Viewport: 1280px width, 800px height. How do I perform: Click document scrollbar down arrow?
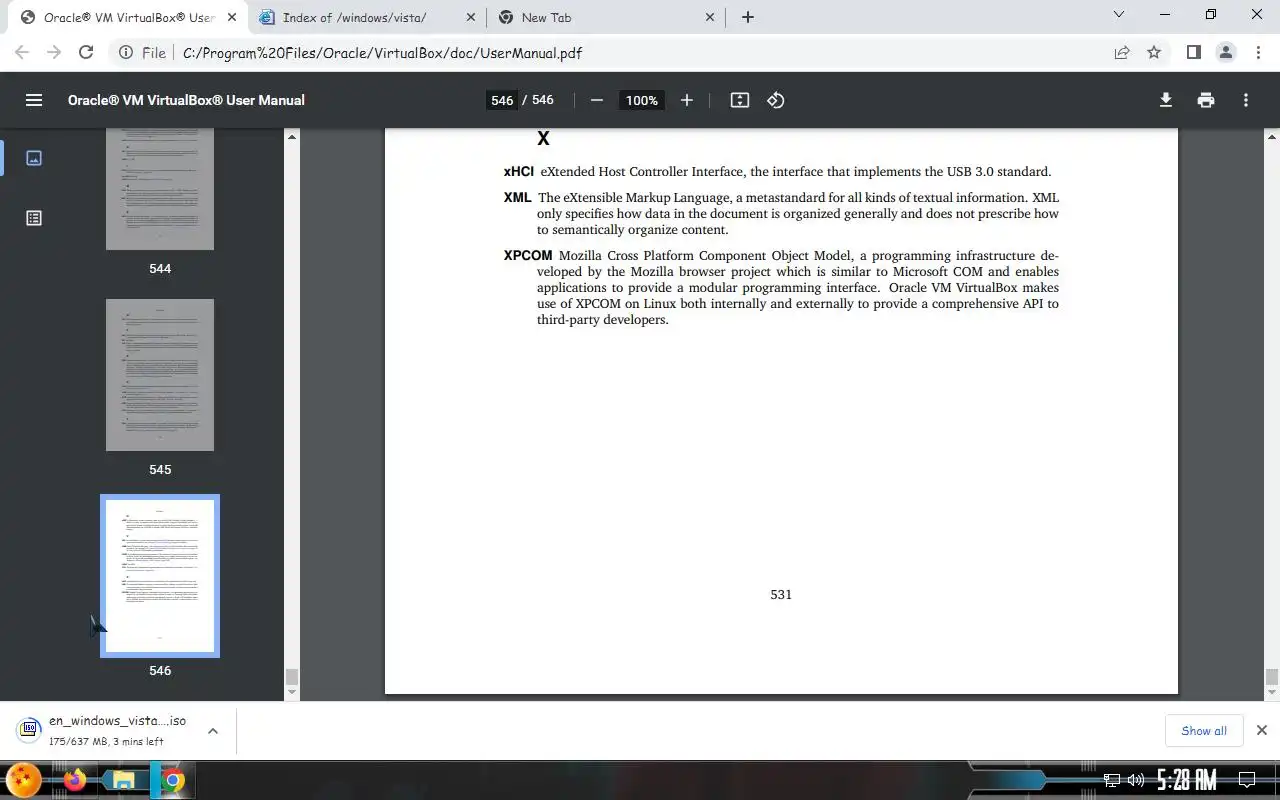(1272, 692)
